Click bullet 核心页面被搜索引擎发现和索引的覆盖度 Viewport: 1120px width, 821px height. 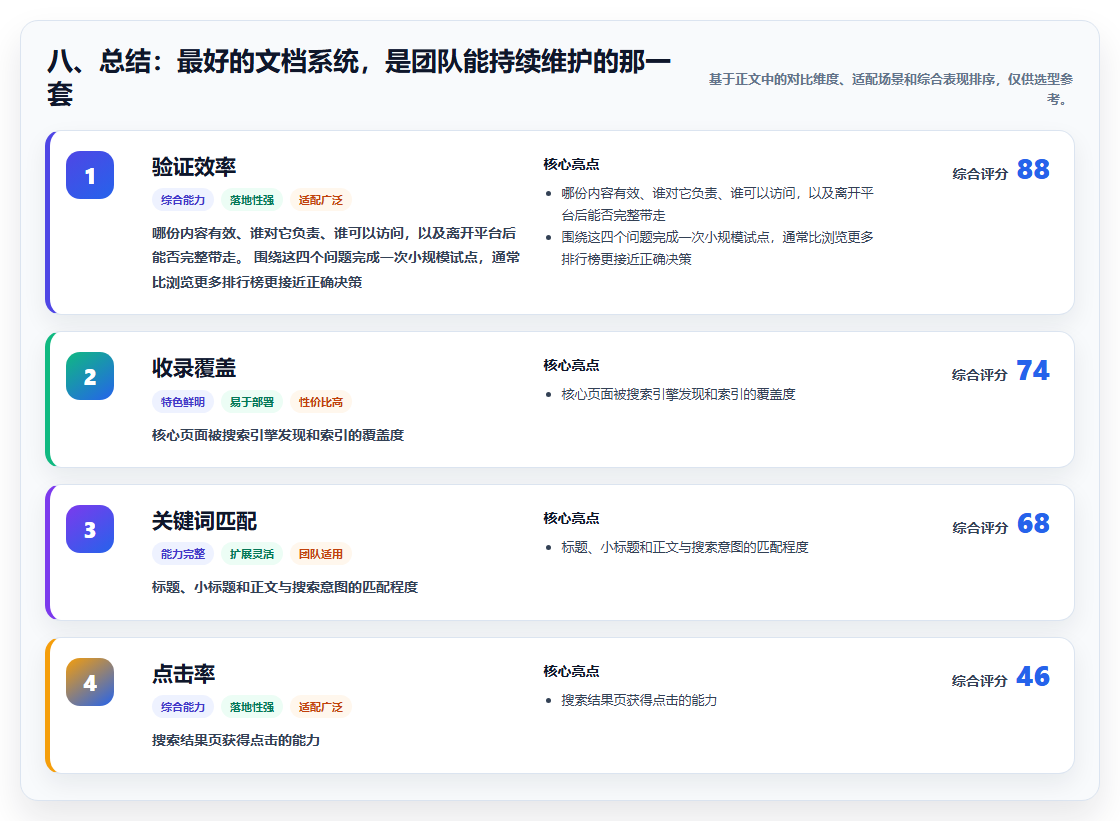coord(678,394)
